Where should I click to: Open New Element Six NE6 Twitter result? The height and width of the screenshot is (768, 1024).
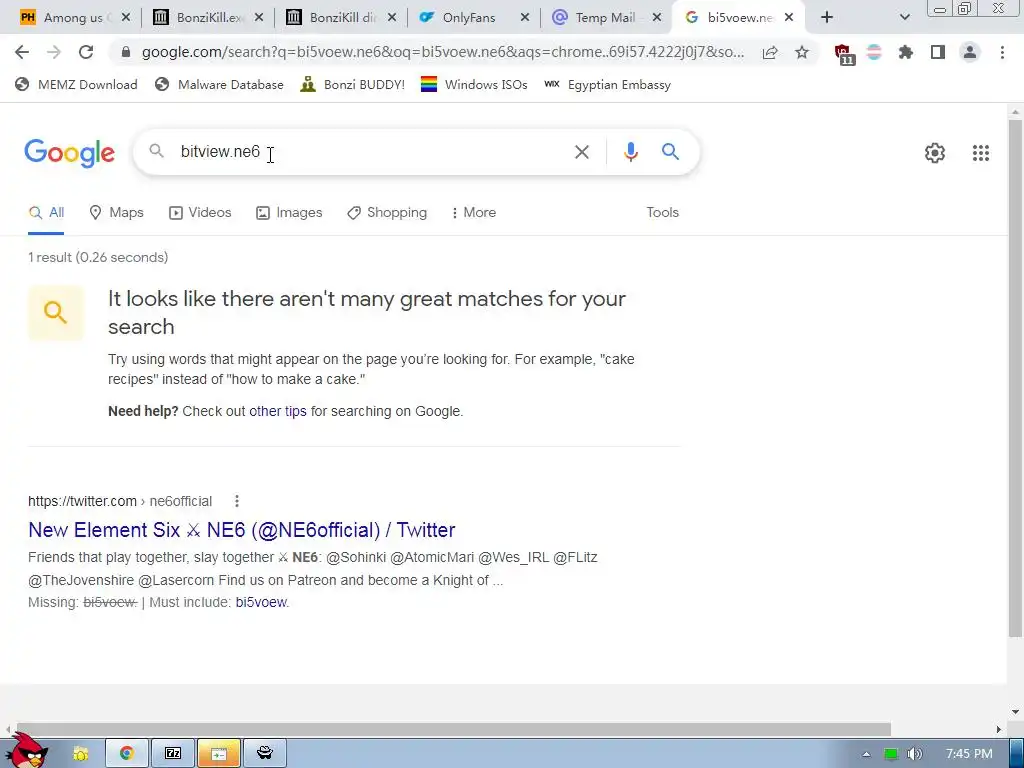242,530
